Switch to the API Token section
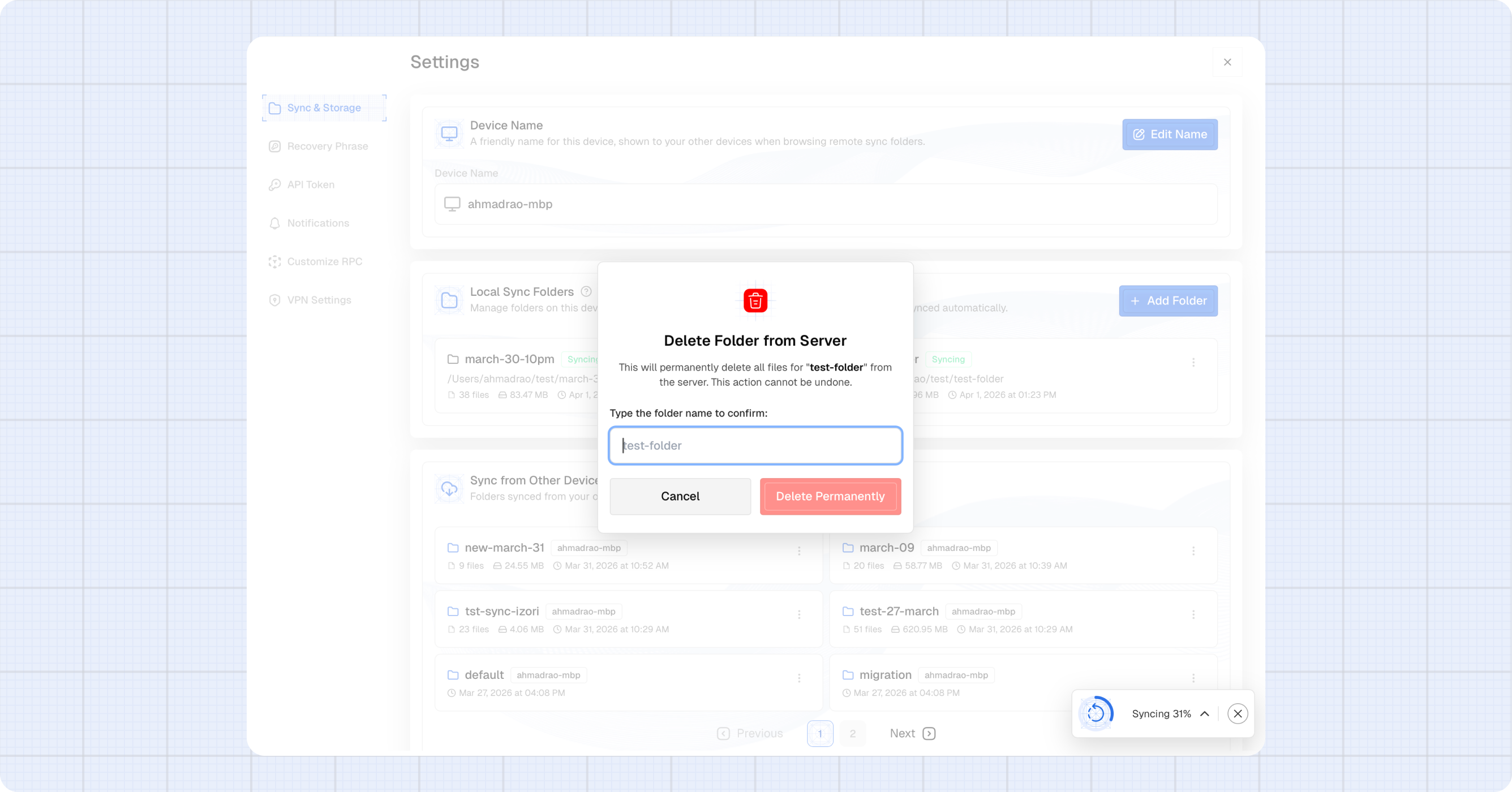Image resolution: width=1512 pixels, height=792 pixels. point(311,185)
